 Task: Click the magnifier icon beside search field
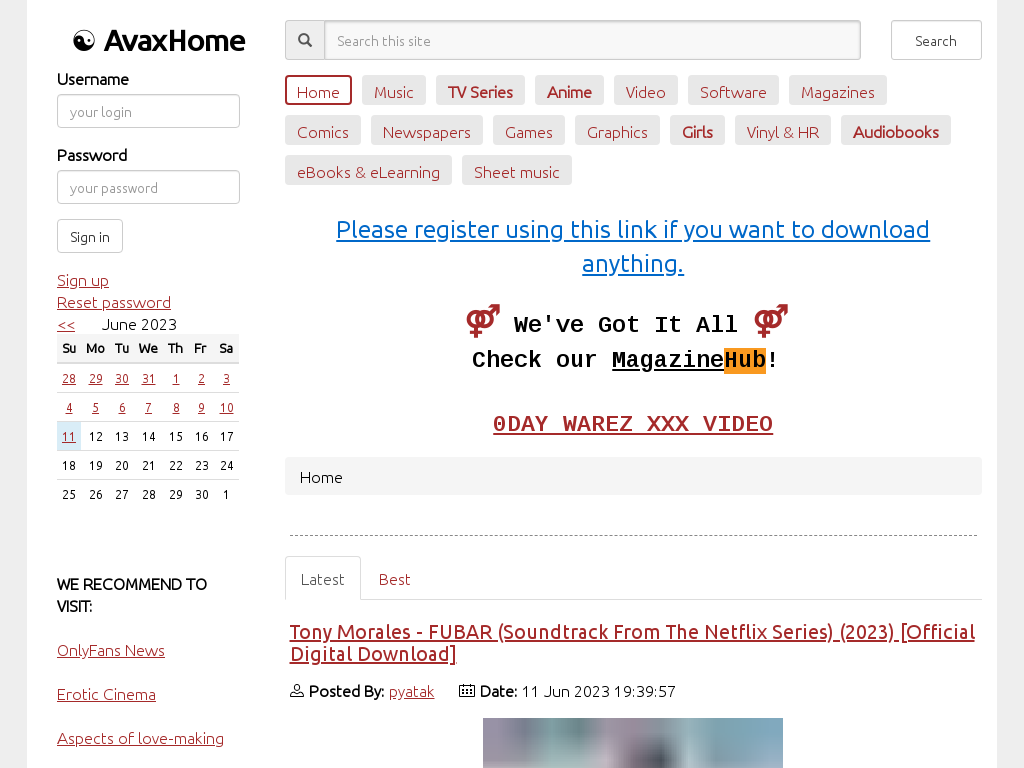305,40
